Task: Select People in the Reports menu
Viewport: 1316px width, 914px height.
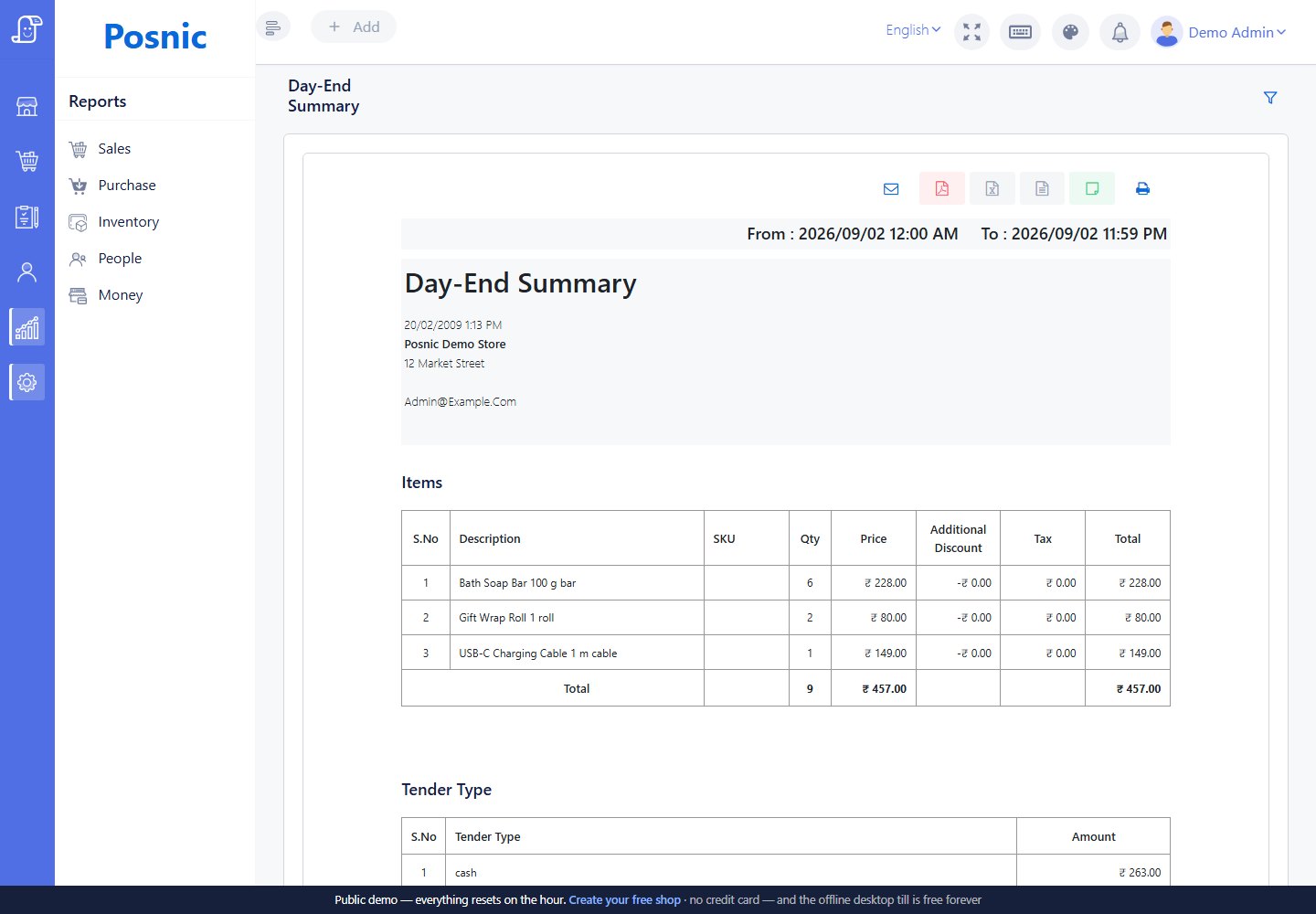Action: click(120, 258)
